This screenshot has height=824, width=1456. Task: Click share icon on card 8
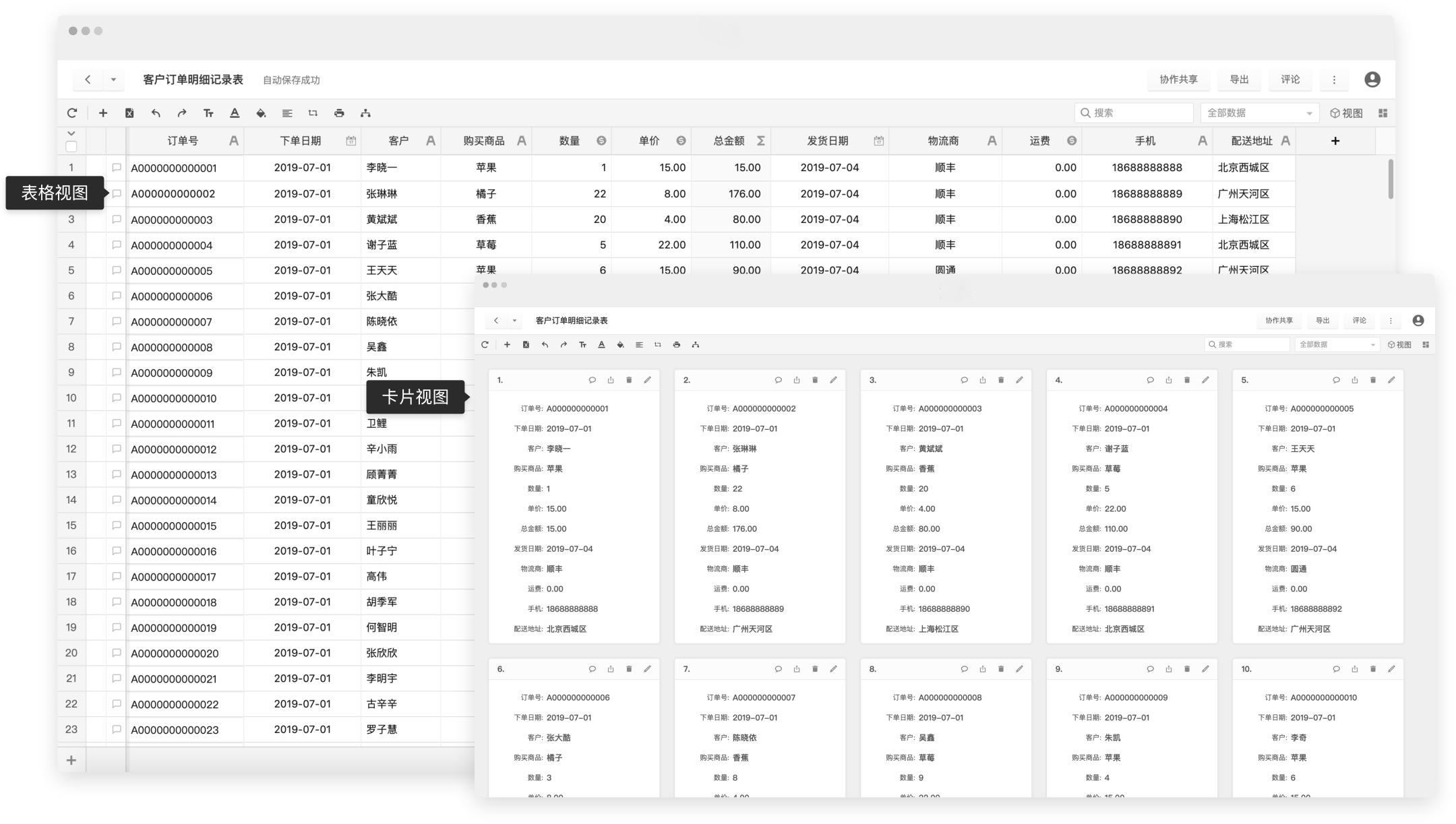click(983, 669)
